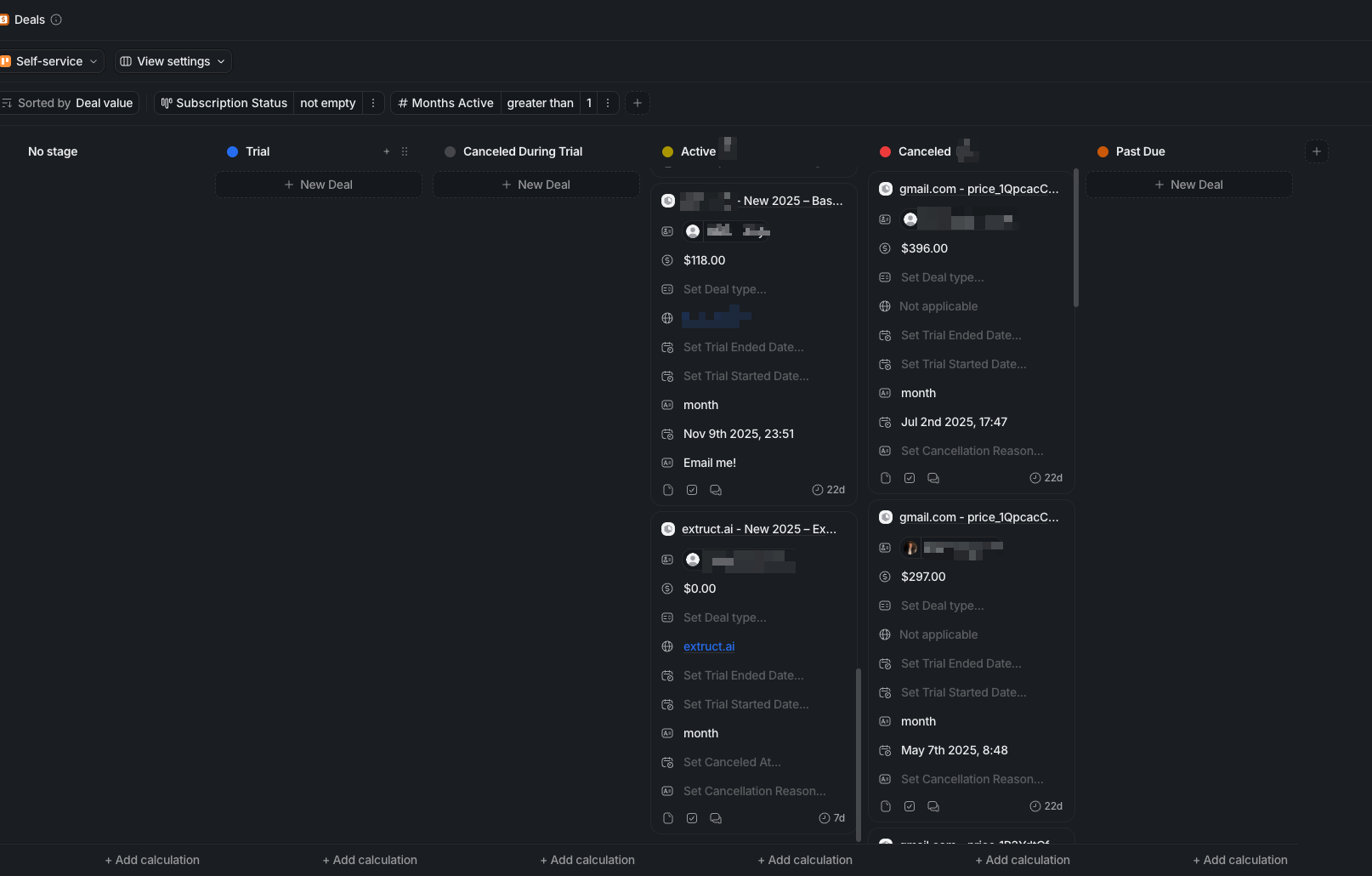Screen dimensions: 1372x876
Task: Open notes icon on the $118.00 deal card
Action: coord(668,490)
